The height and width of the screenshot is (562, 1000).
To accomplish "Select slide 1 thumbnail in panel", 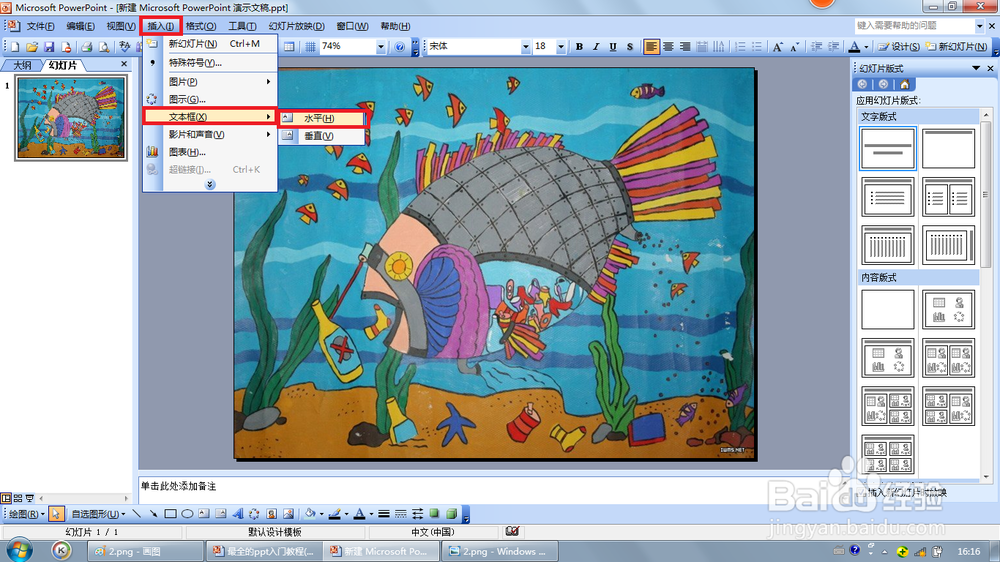I will click(x=71, y=116).
